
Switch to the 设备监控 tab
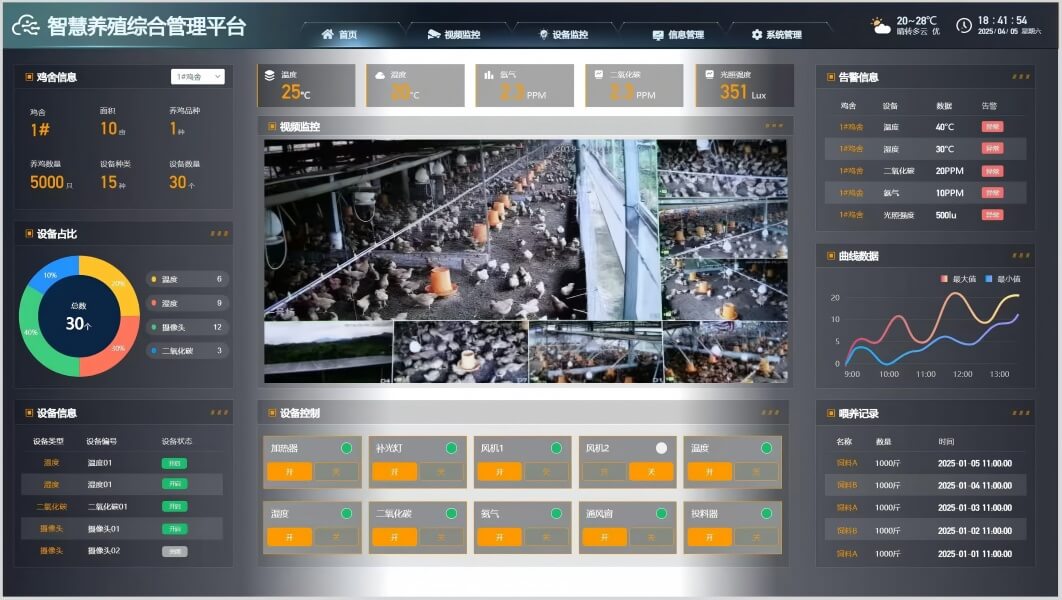coord(564,35)
